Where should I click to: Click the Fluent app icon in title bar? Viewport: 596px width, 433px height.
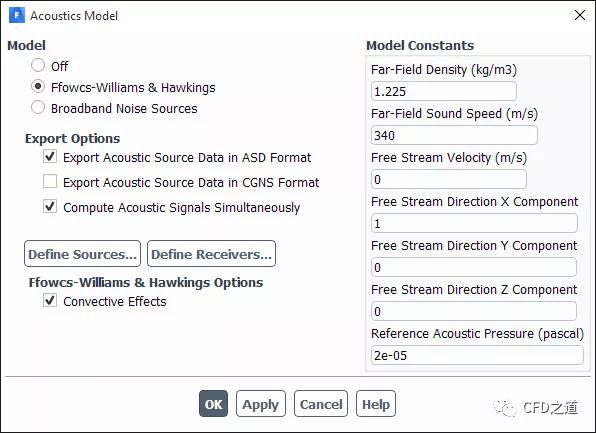pos(17,16)
